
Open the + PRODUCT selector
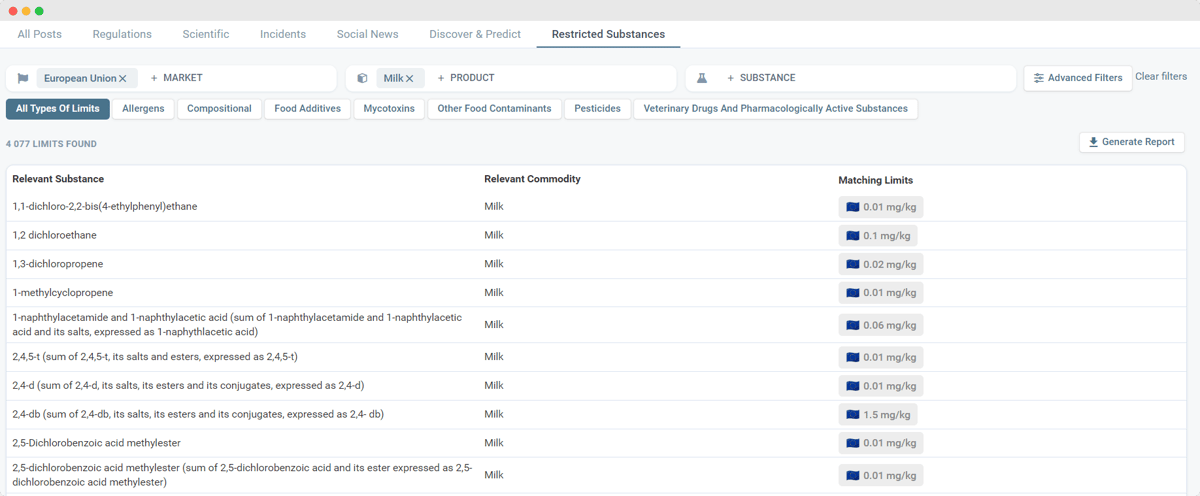(466, 78)
